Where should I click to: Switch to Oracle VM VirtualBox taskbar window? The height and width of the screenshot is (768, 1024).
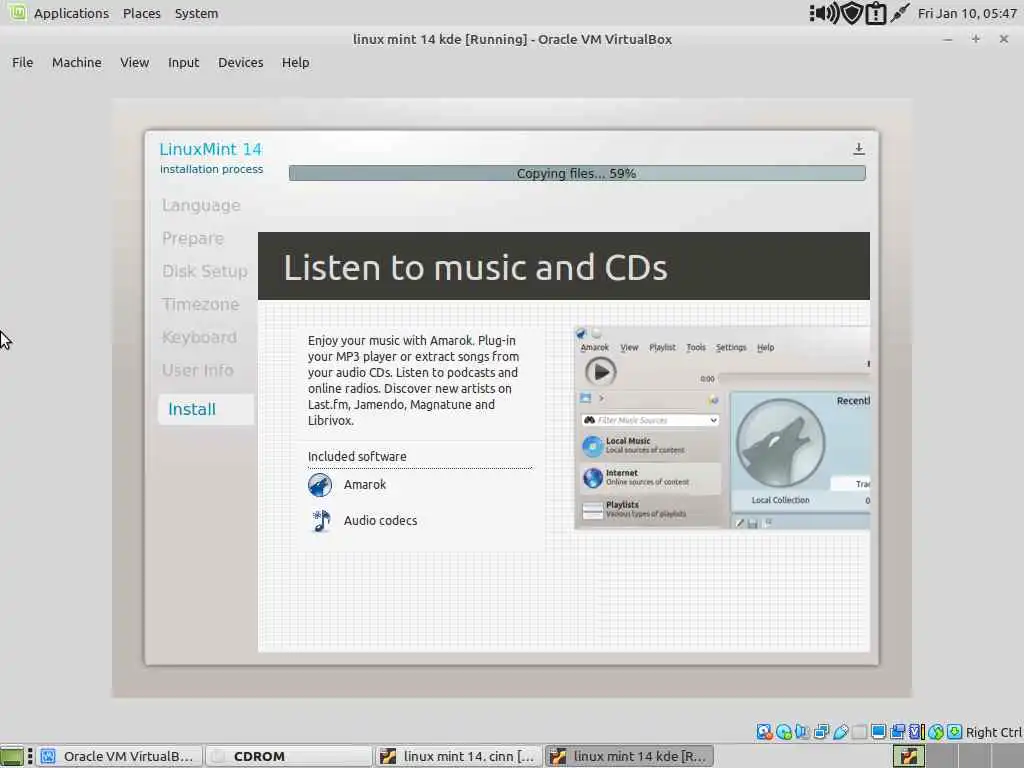120,756
